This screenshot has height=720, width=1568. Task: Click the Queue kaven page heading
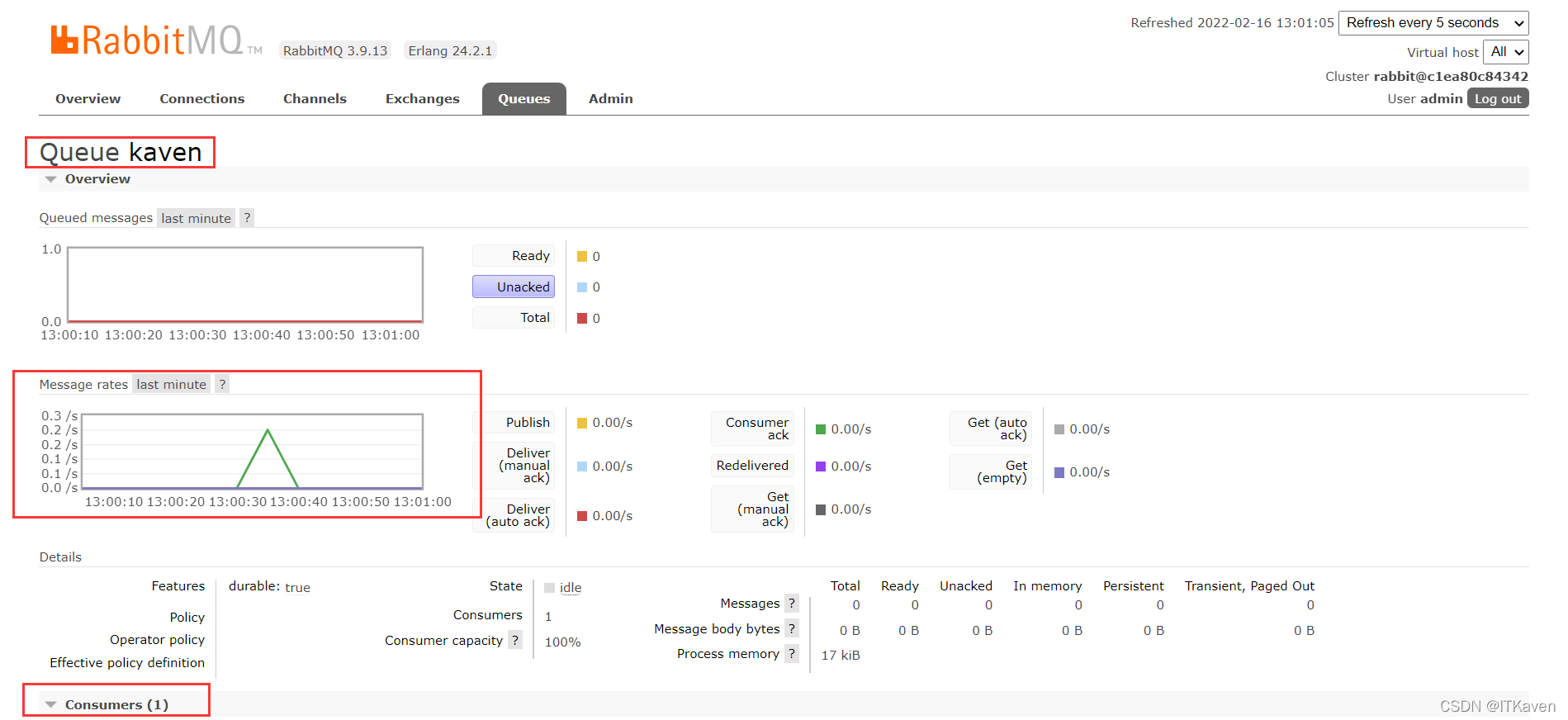point(121,152)
